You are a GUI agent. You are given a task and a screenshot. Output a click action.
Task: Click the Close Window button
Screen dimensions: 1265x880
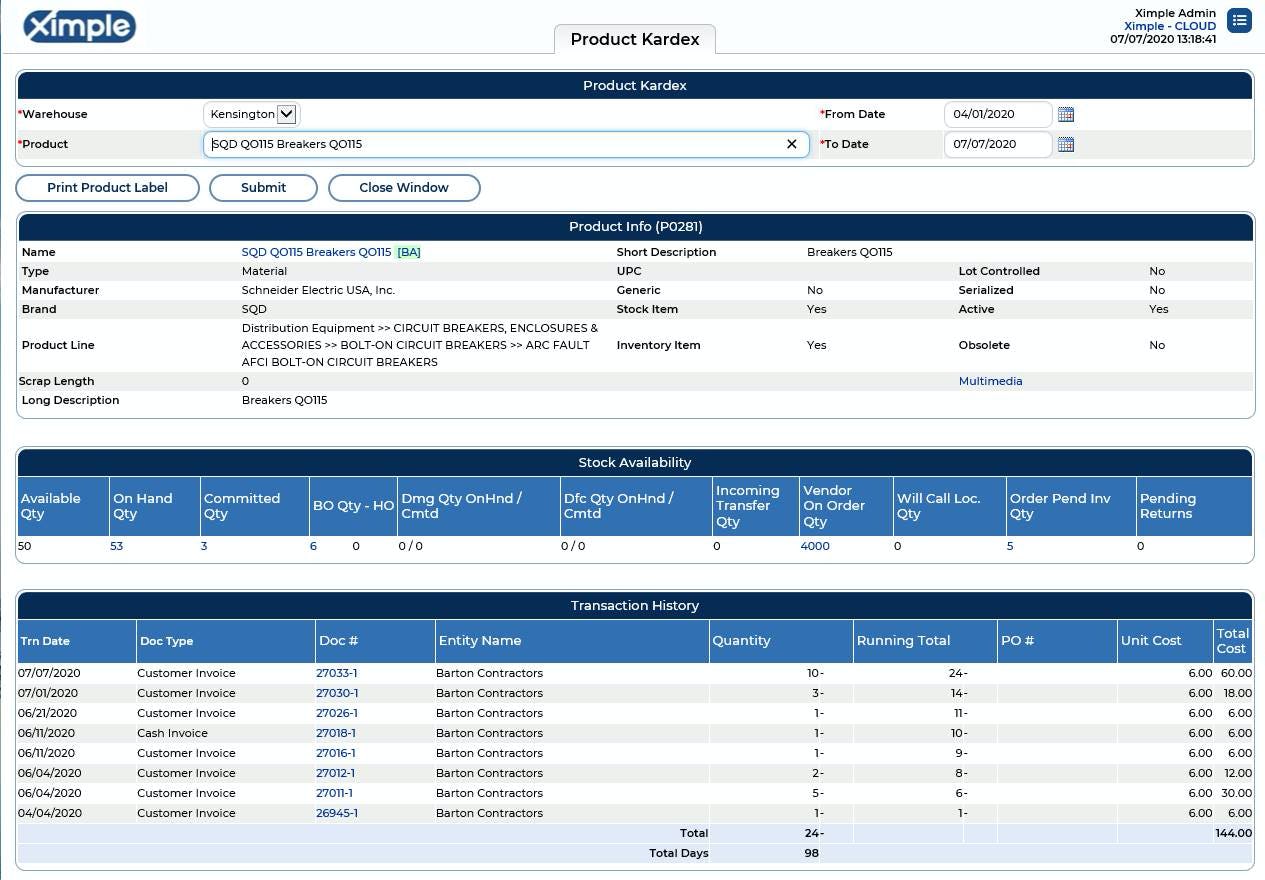404,188
